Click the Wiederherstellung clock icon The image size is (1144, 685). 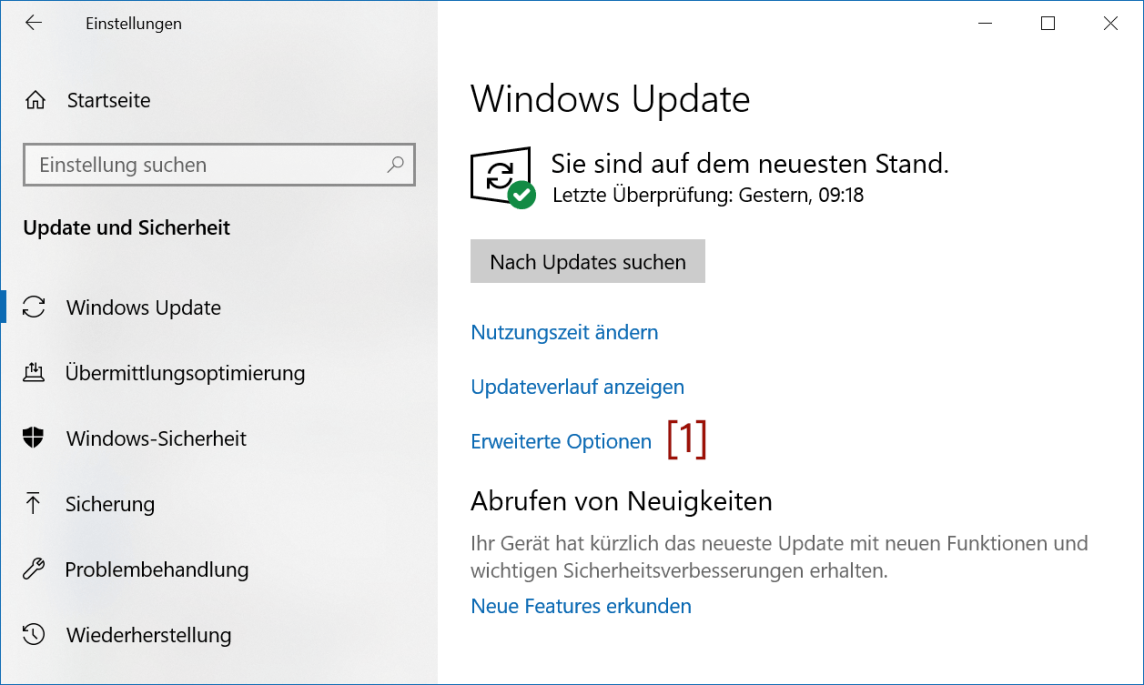click(34, 634)
